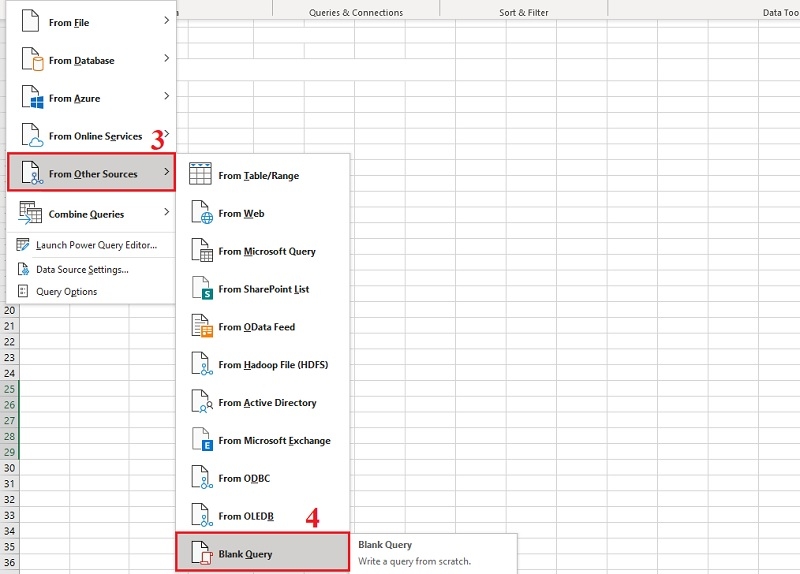Click the From Web globe icon
This screenshot has height=574, width=800.
[202, 212]
